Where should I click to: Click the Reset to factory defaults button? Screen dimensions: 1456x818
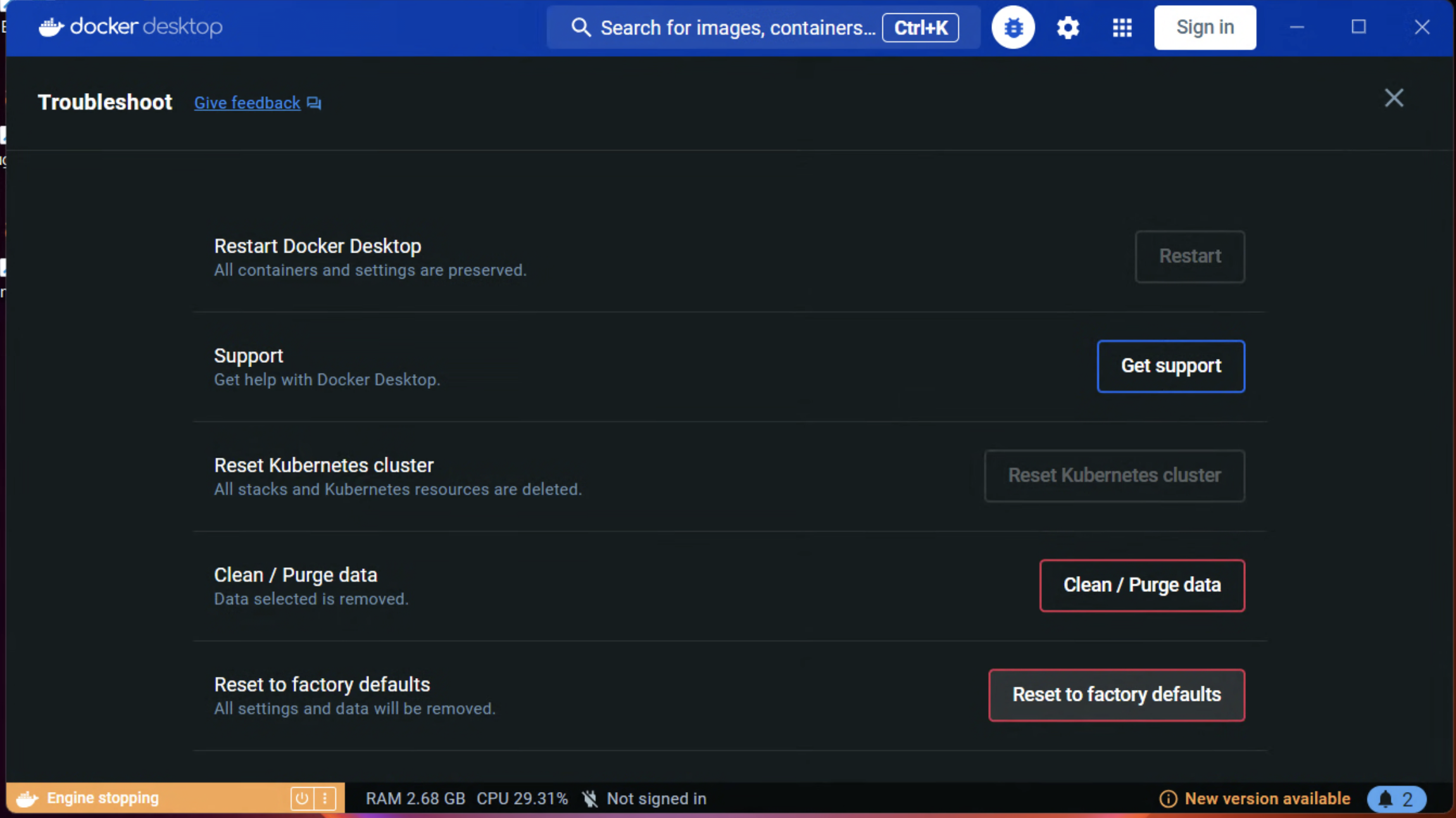click(x=1116, y=695)
